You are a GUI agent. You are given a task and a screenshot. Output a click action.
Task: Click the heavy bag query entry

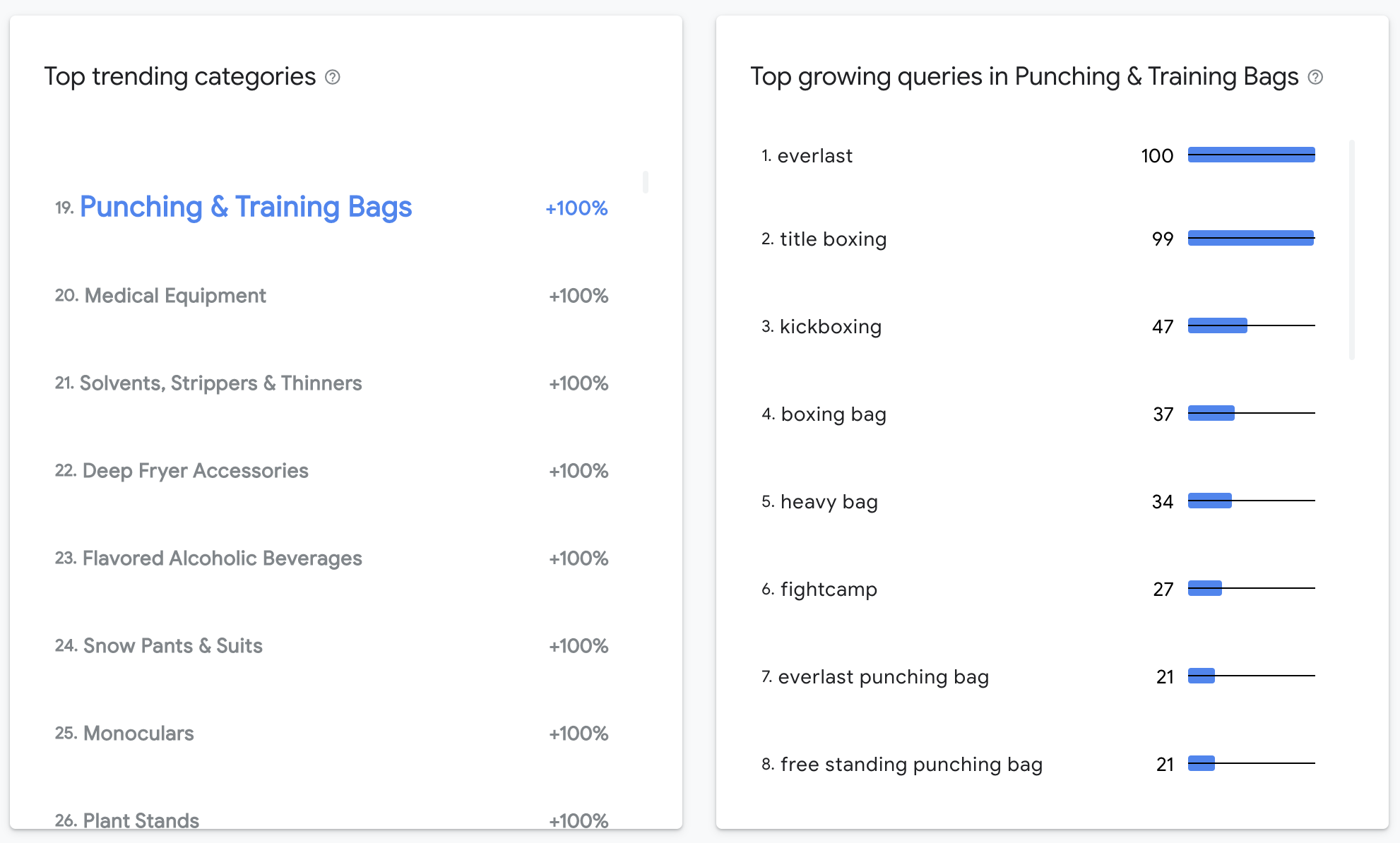[x=829, y=501]
